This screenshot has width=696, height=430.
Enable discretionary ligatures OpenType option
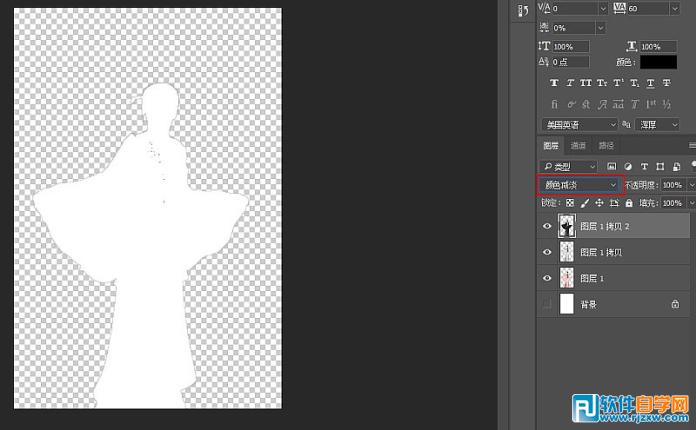tap(586, 104)
